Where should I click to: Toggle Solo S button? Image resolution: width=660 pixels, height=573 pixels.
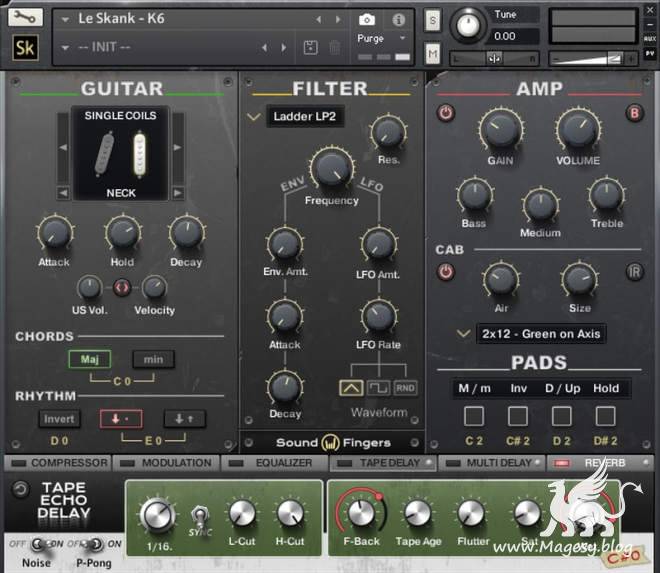click(433, 20)
